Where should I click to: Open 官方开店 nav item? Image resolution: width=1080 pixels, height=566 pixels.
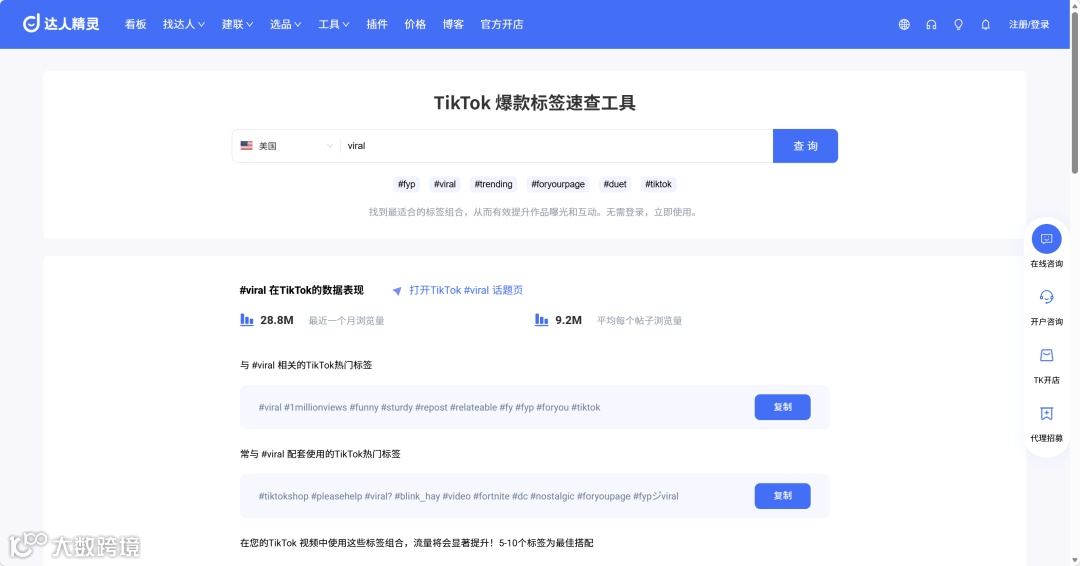pos(501,24)
